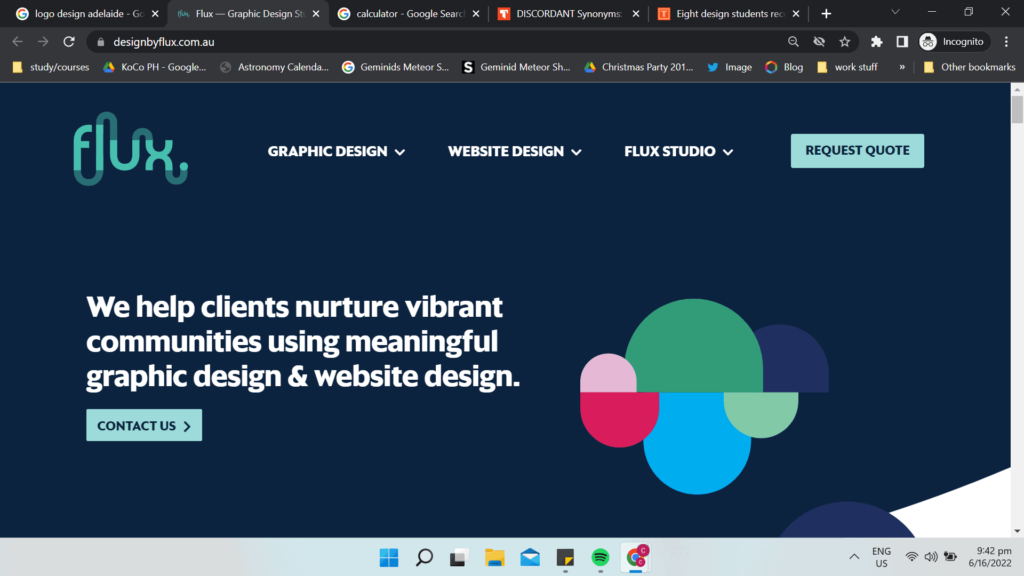This screenshot has height=576, width=1024.
Task: Click the Chrome icon in the taskbar
Action: (x=636, y=557)
